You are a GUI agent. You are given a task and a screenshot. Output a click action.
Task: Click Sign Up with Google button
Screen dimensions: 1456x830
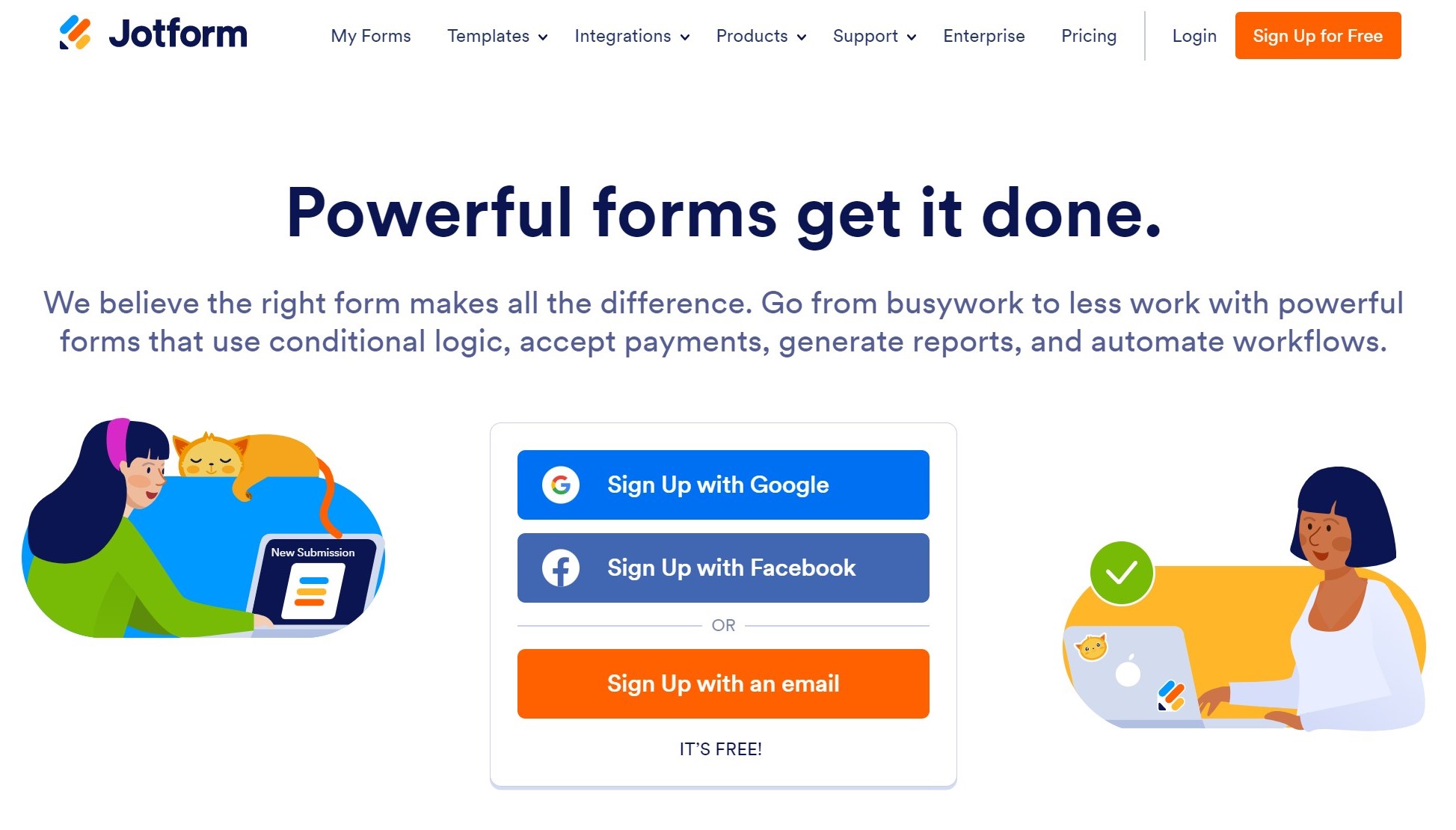pyautogui.click(x=723, y=484)
